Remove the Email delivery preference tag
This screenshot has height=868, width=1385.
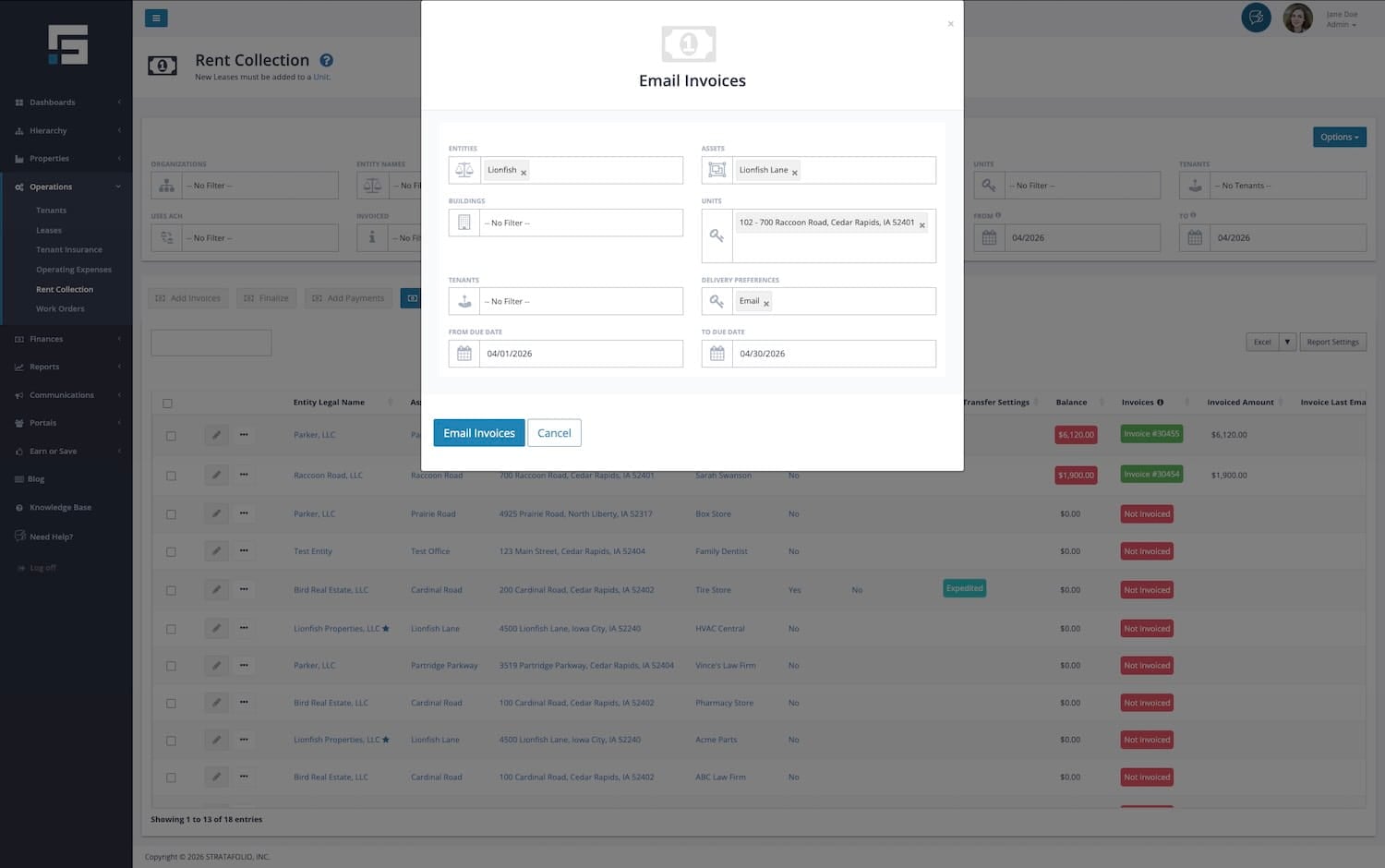coord(766,304)
